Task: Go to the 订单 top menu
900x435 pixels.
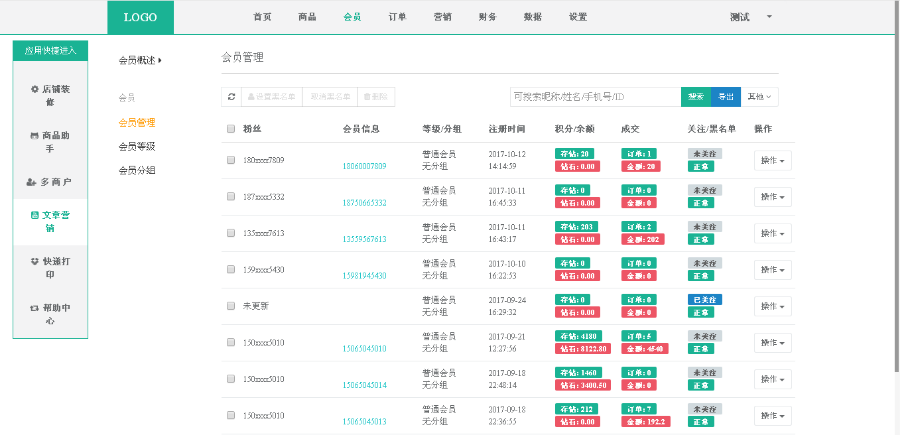Action: click(x=397, y=17)
